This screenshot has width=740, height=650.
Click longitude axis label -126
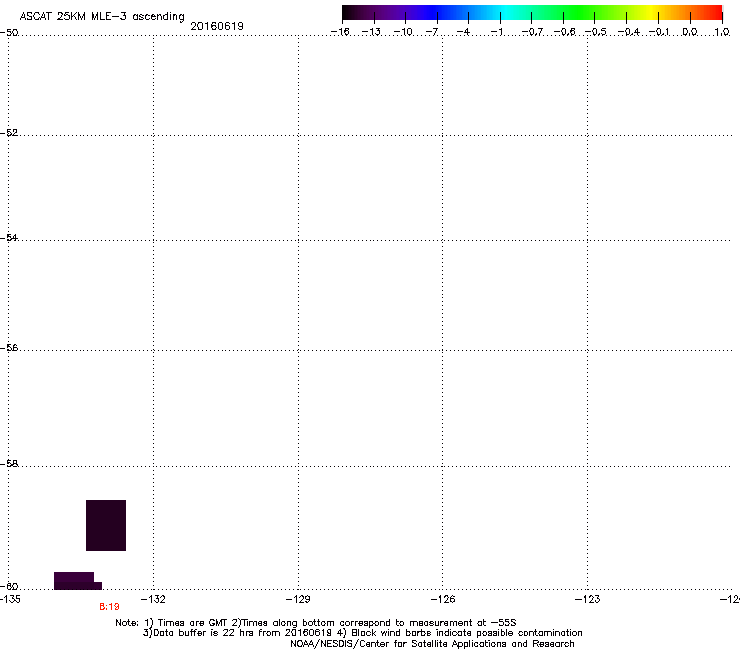tap(443, 599)
